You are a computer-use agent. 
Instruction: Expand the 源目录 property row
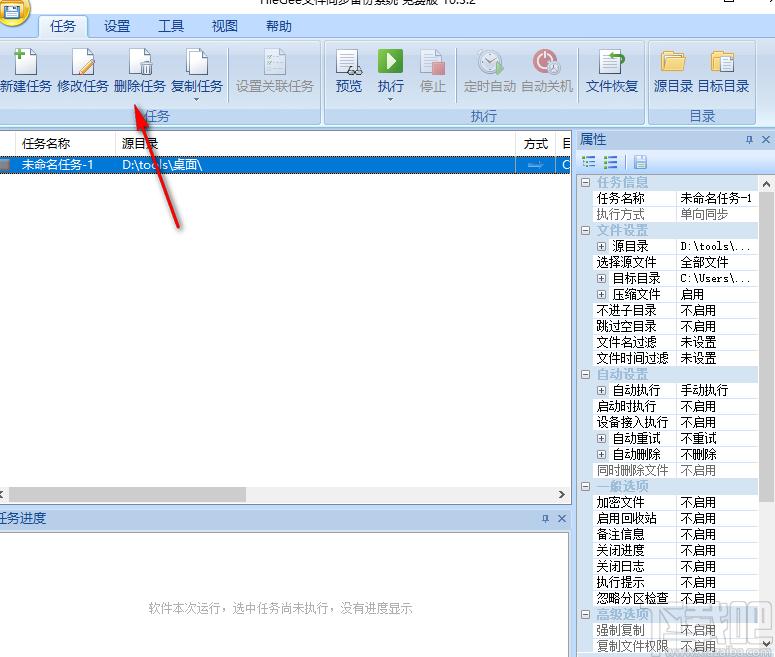pyautogui.click(x=601, y=246)
